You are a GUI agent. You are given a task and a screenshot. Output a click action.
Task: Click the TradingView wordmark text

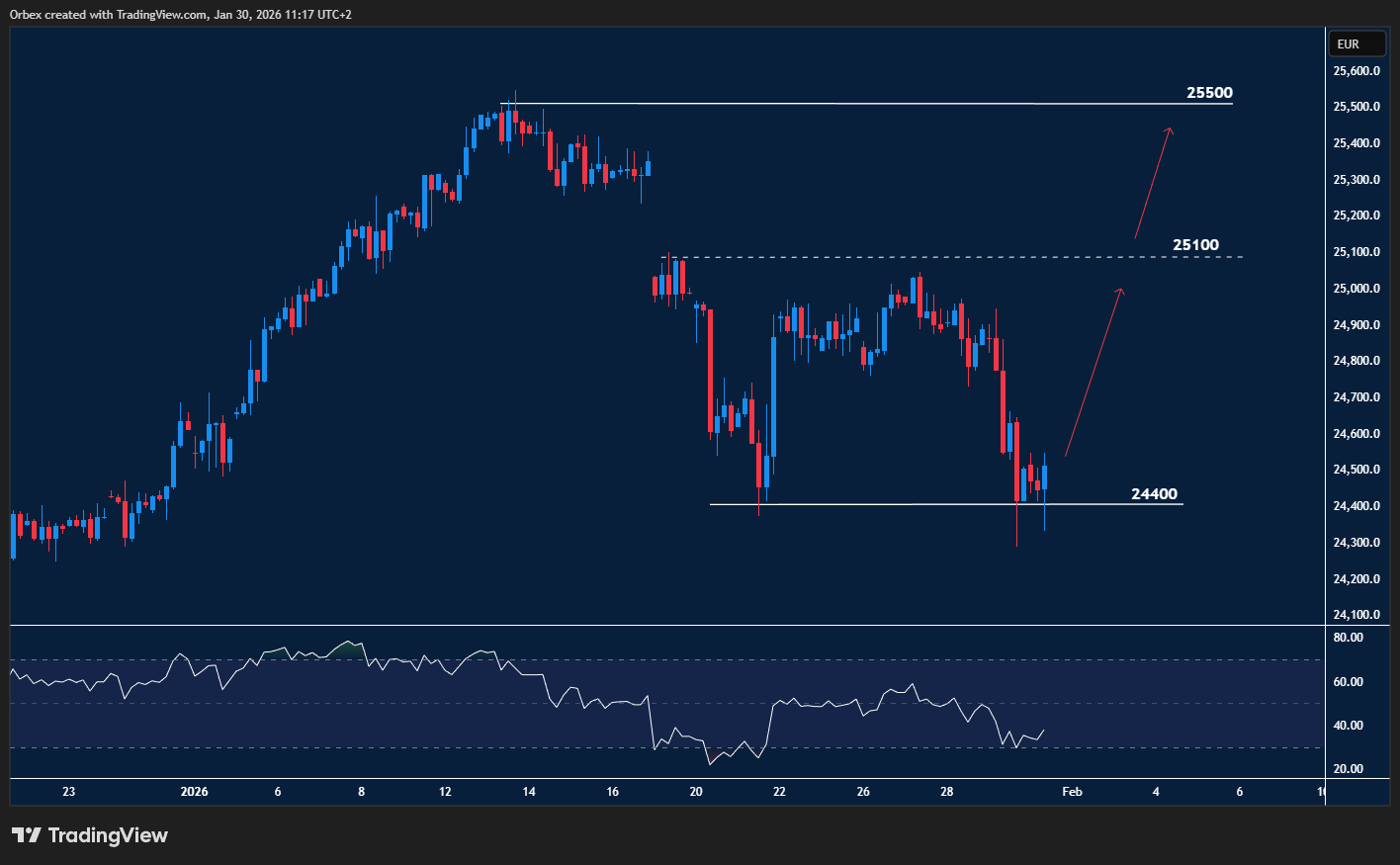[x=108, y=835]
